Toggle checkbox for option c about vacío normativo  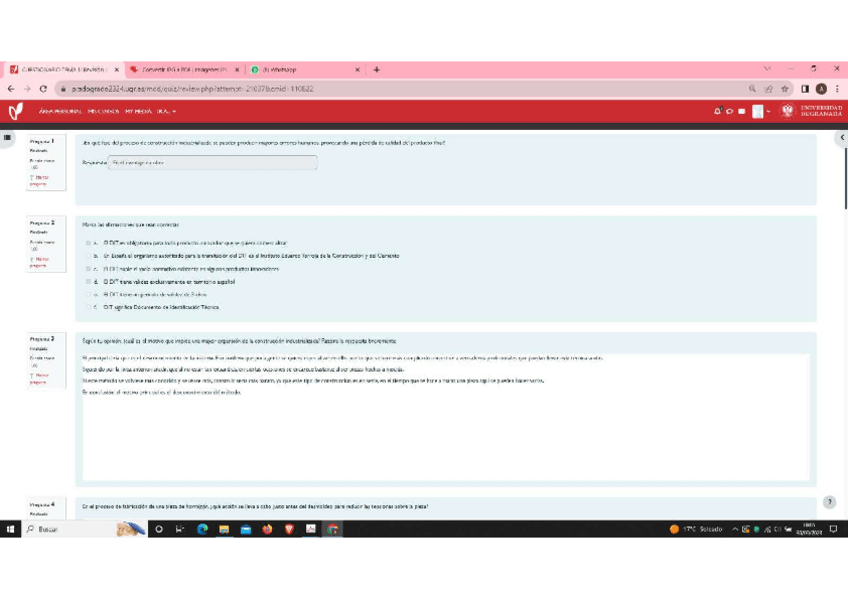88,269
